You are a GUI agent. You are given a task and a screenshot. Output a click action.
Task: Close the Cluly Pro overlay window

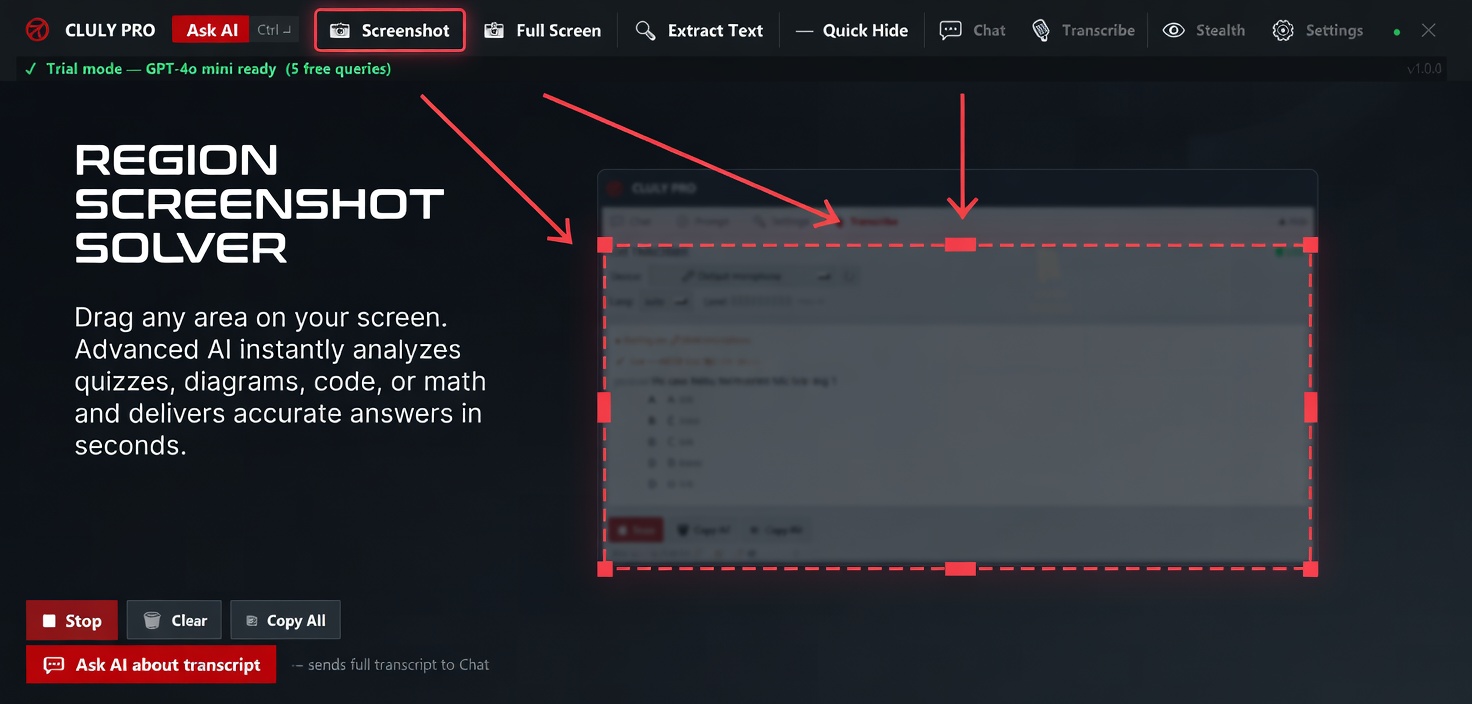pos(1429,30)
